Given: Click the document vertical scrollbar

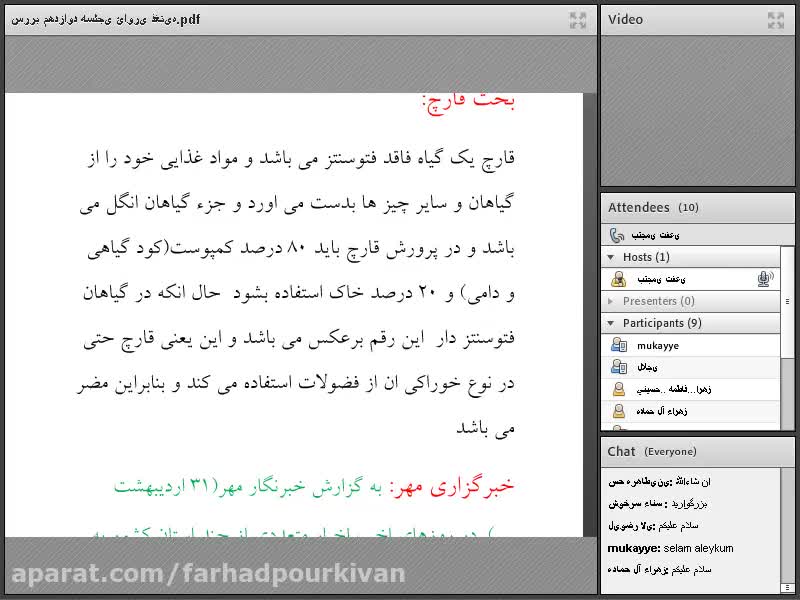Looking at the screenshot, I should pos(589,315).
